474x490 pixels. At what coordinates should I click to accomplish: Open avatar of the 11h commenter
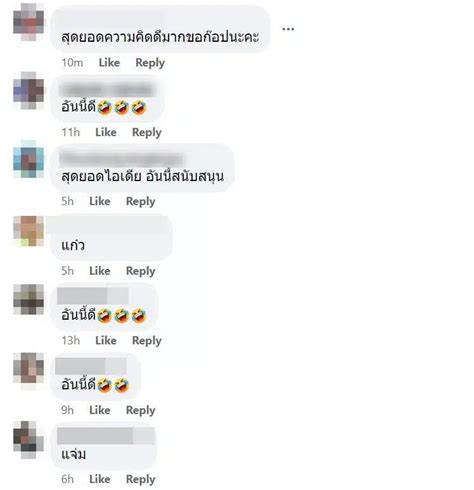(x=29, y=90)
